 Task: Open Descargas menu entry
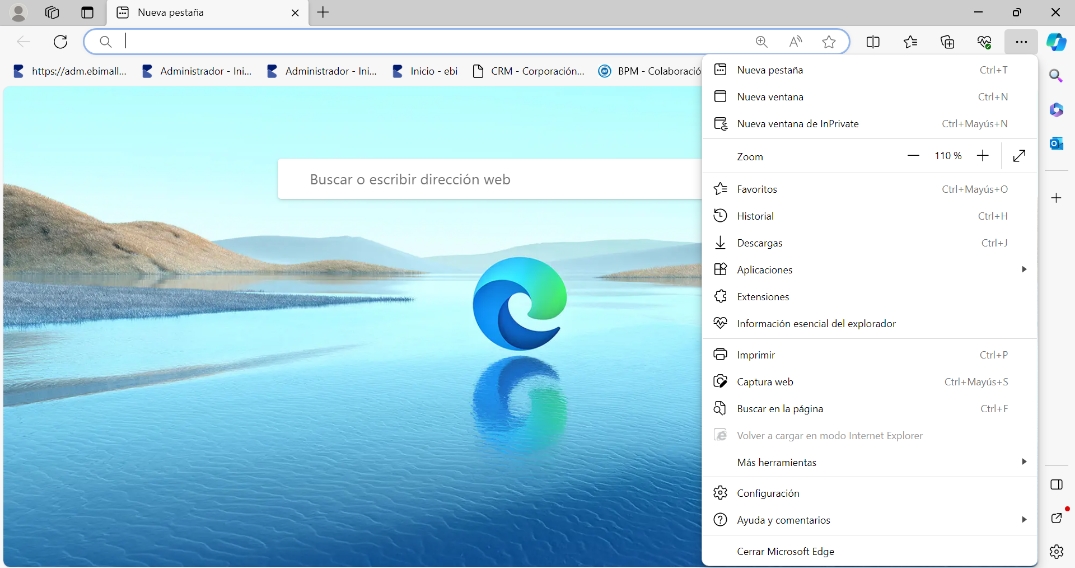(869, 243)
